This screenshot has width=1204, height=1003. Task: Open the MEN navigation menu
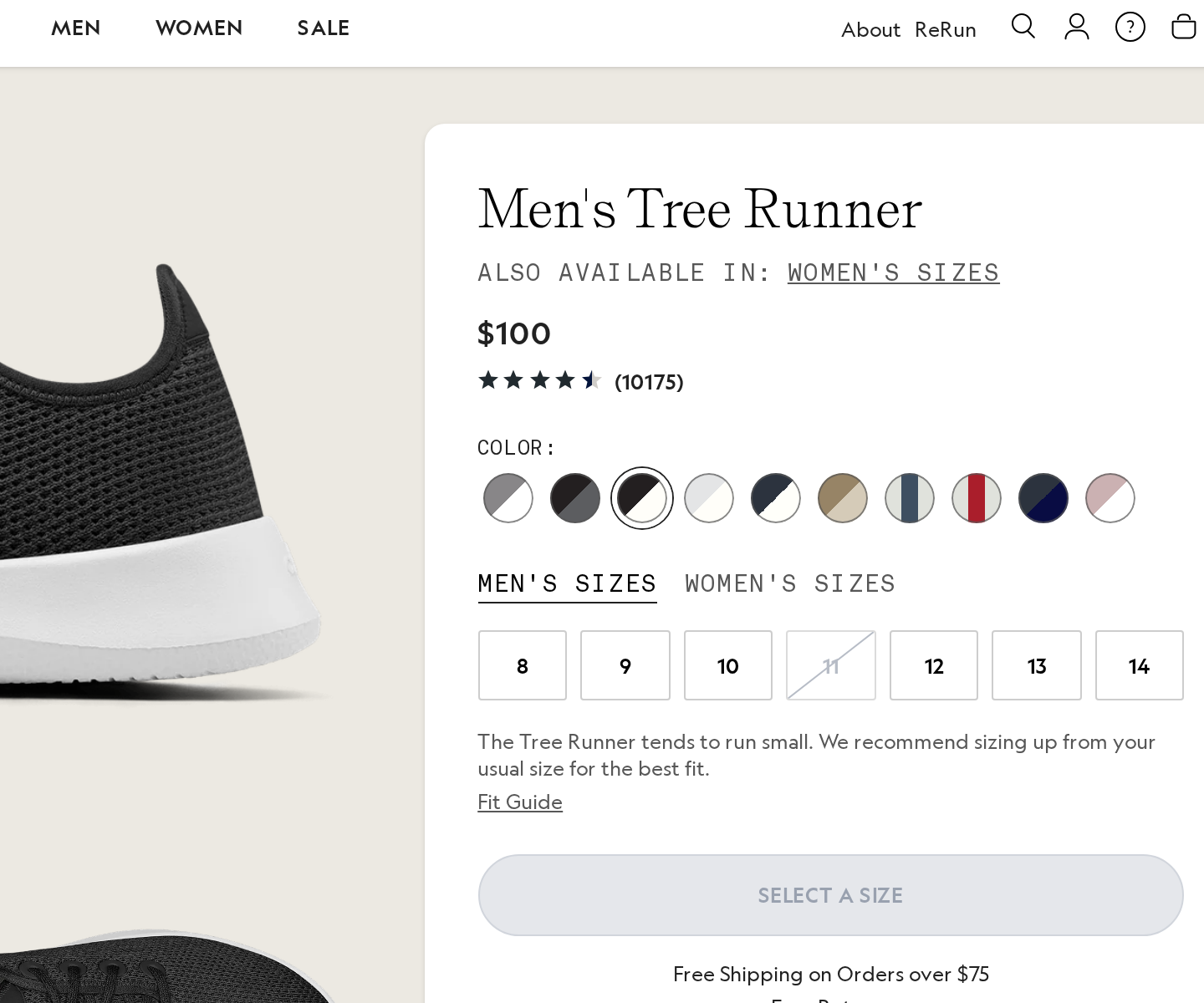pyautogui.click(x=75, y=28)
